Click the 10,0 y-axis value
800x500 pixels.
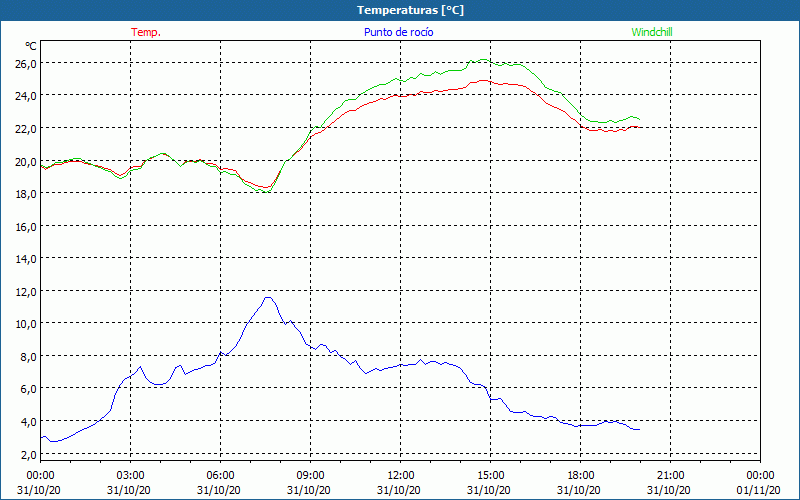(25, 324)
